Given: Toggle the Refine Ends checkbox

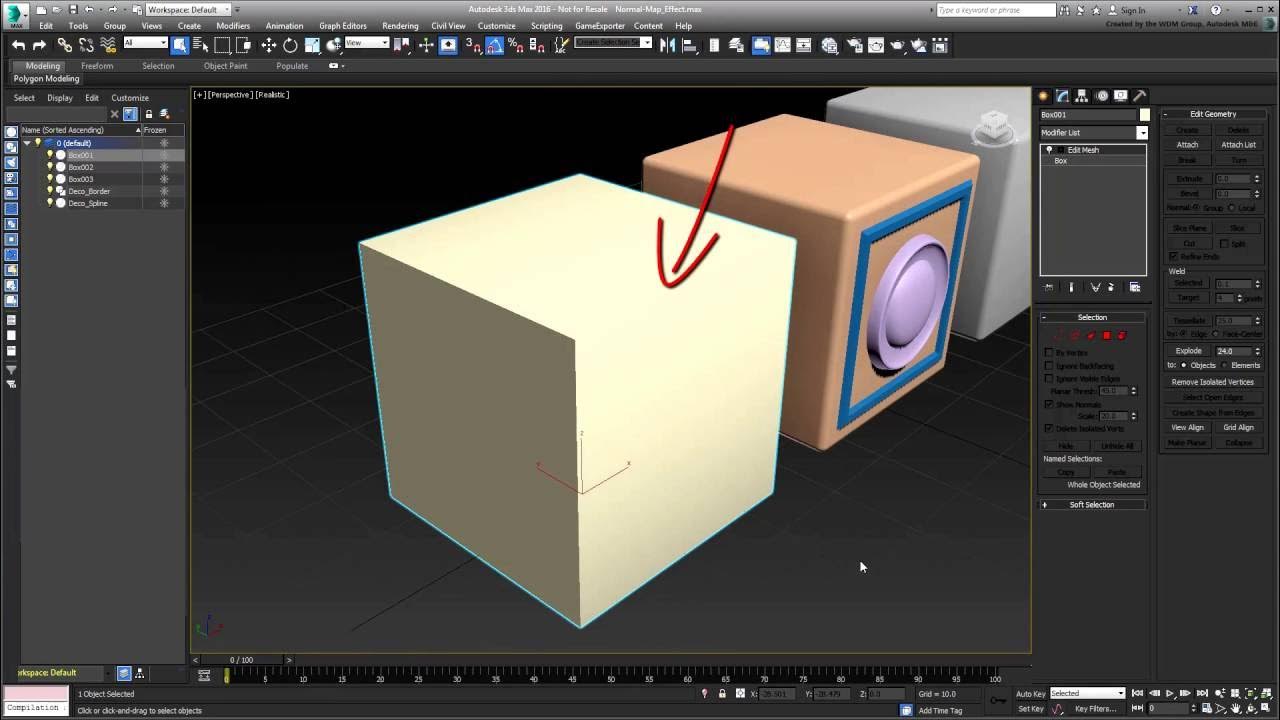Looking at the screenshot, I should point(1174,256).
